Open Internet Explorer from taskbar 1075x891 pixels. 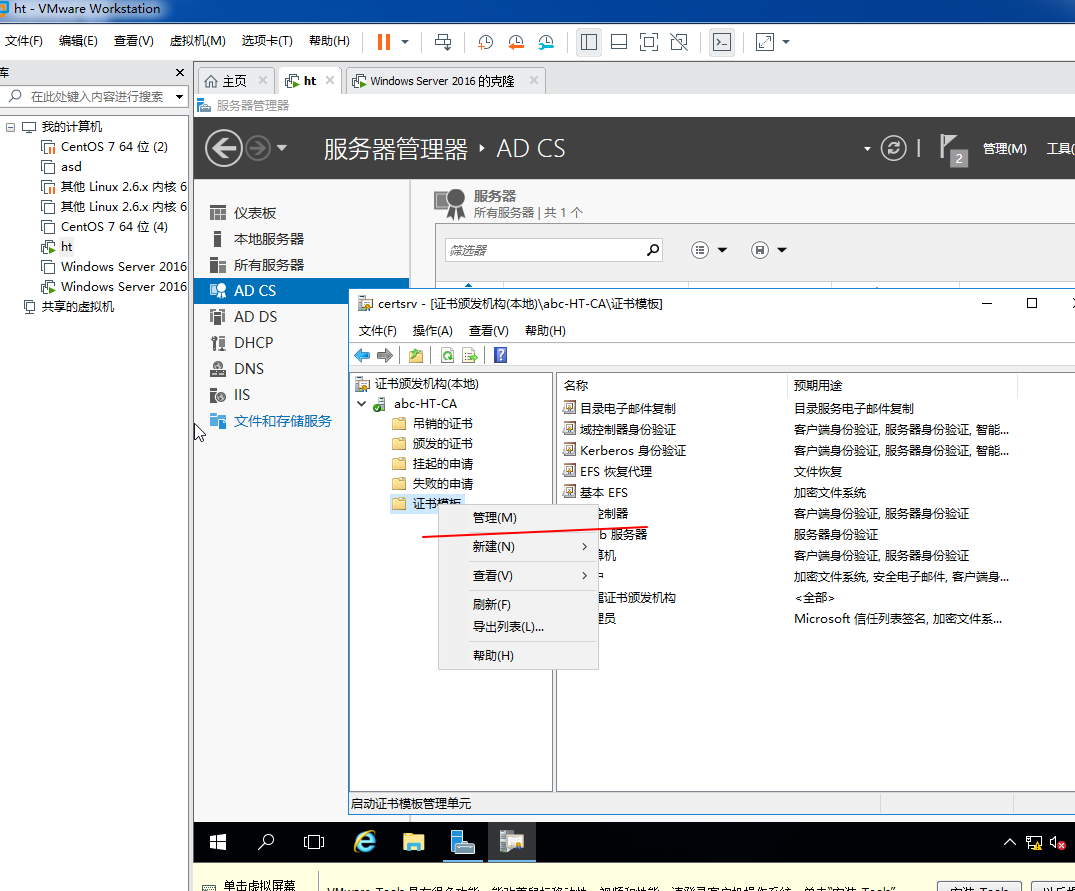click(x=365, y=842)
